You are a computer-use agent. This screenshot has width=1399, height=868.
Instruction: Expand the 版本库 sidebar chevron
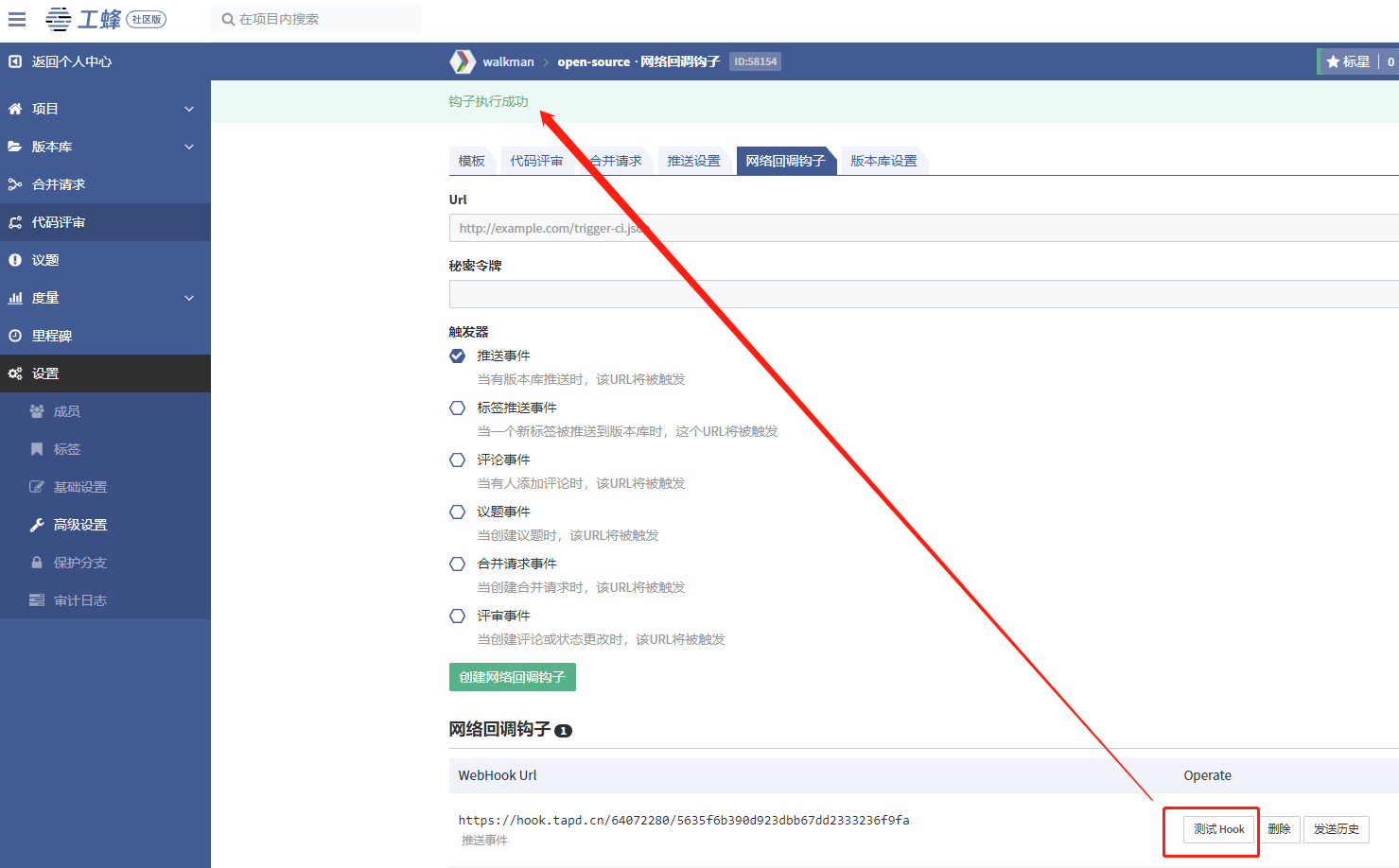pos(189,147)
